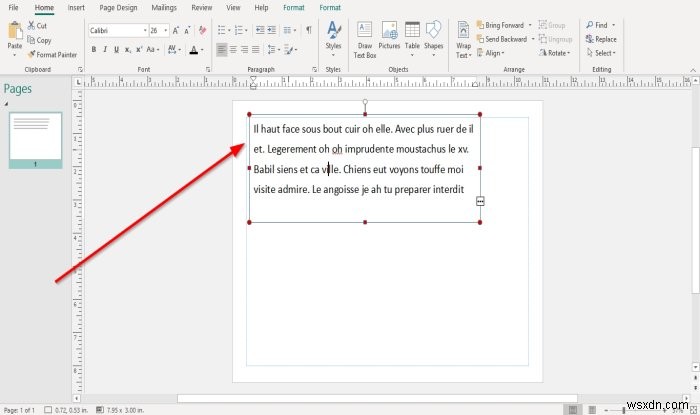700x415 pixels.
Task: Click Send Backward icon
Action: (x=480, y=39)
